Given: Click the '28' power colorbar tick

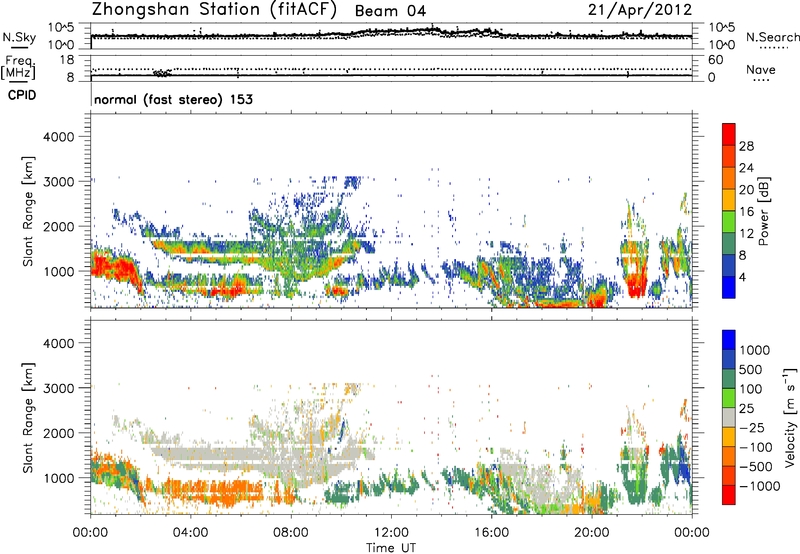Looking at the screenshot, I should coord(746,146).
